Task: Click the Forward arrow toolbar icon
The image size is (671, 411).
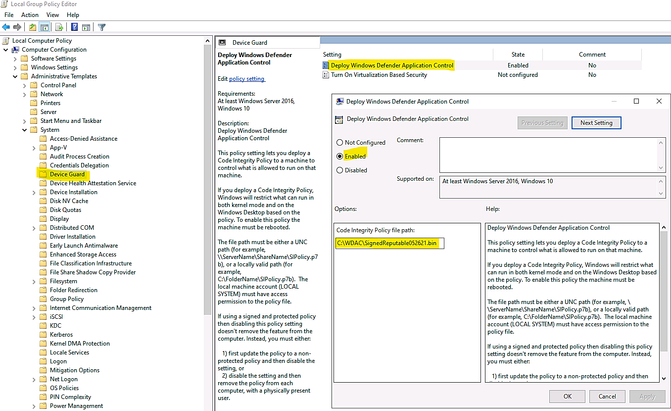Action: tap(17, 27)
